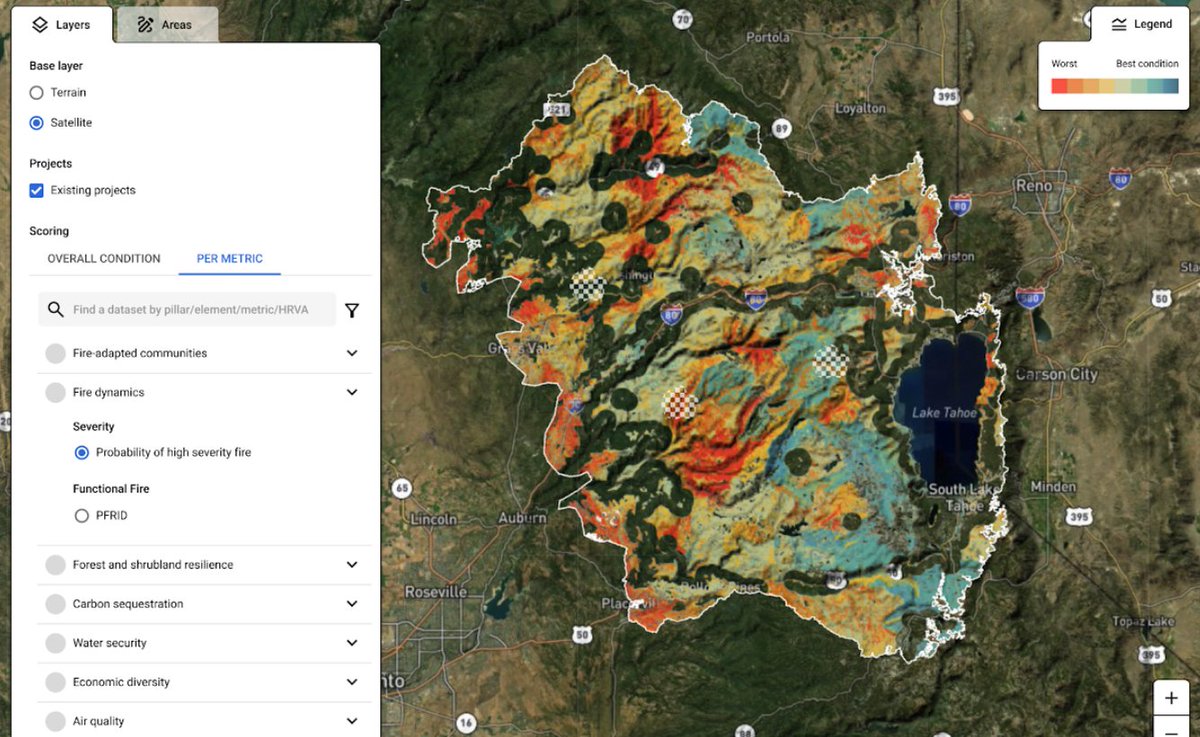The image size is (1200, 737).
Task: Open the Legend panel tab
Action: click(x=1140, y=24)
